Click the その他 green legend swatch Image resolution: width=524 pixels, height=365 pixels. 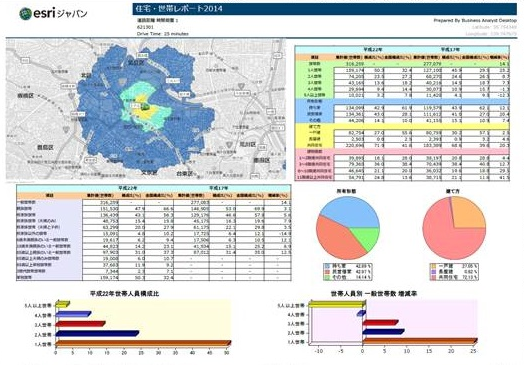pyautogui.click(x=327, y=278)
